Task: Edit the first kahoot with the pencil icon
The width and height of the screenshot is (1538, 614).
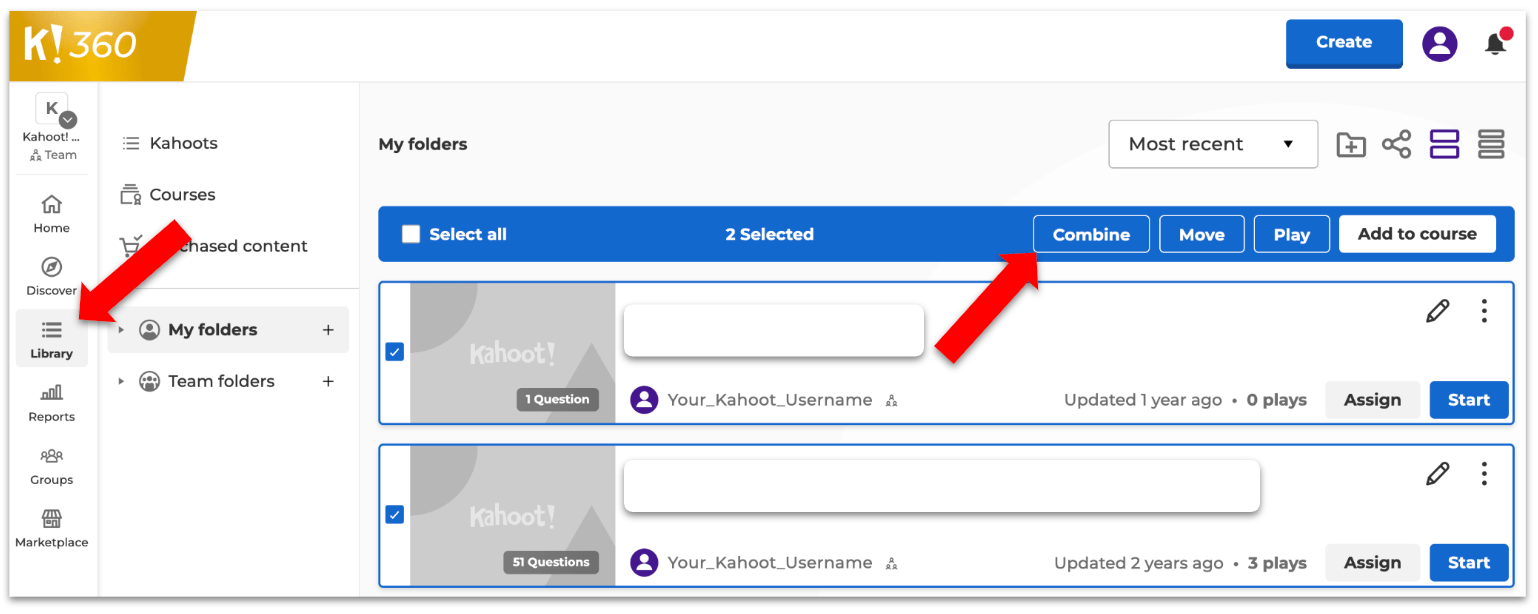Action: coord(1437,310)
